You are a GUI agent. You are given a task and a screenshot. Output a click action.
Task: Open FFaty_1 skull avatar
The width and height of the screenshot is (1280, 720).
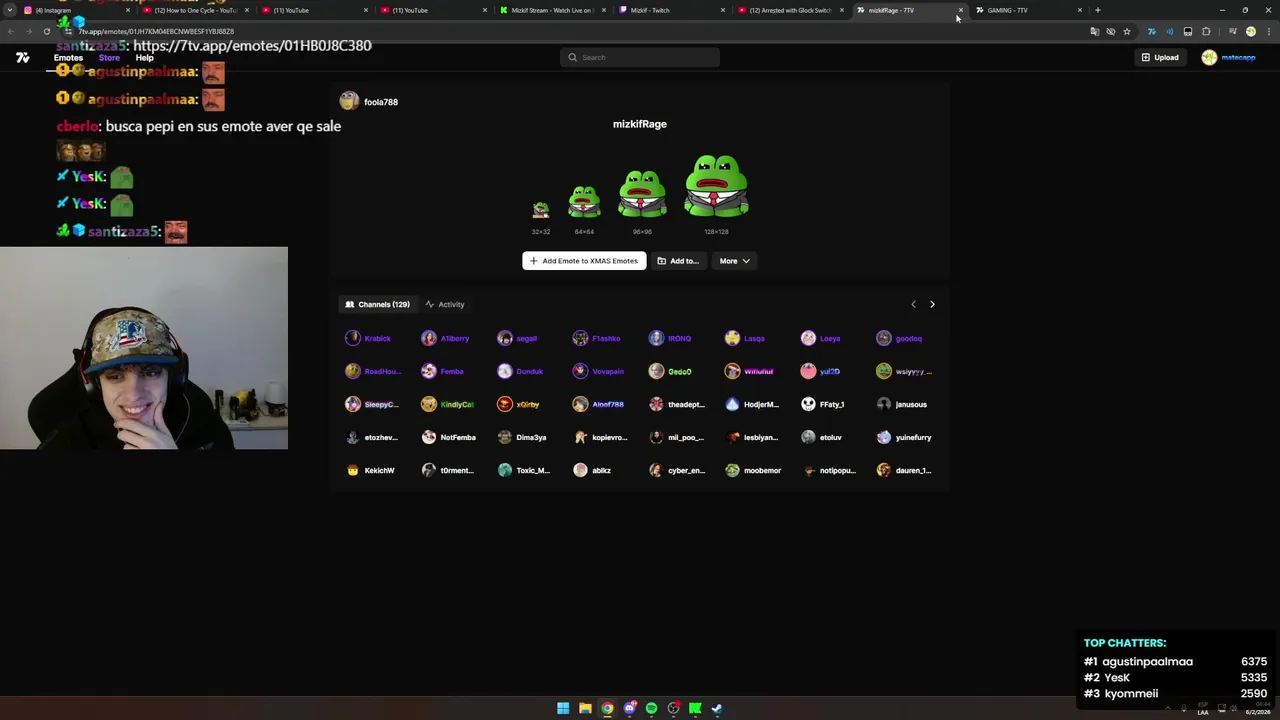coord(808,404)
